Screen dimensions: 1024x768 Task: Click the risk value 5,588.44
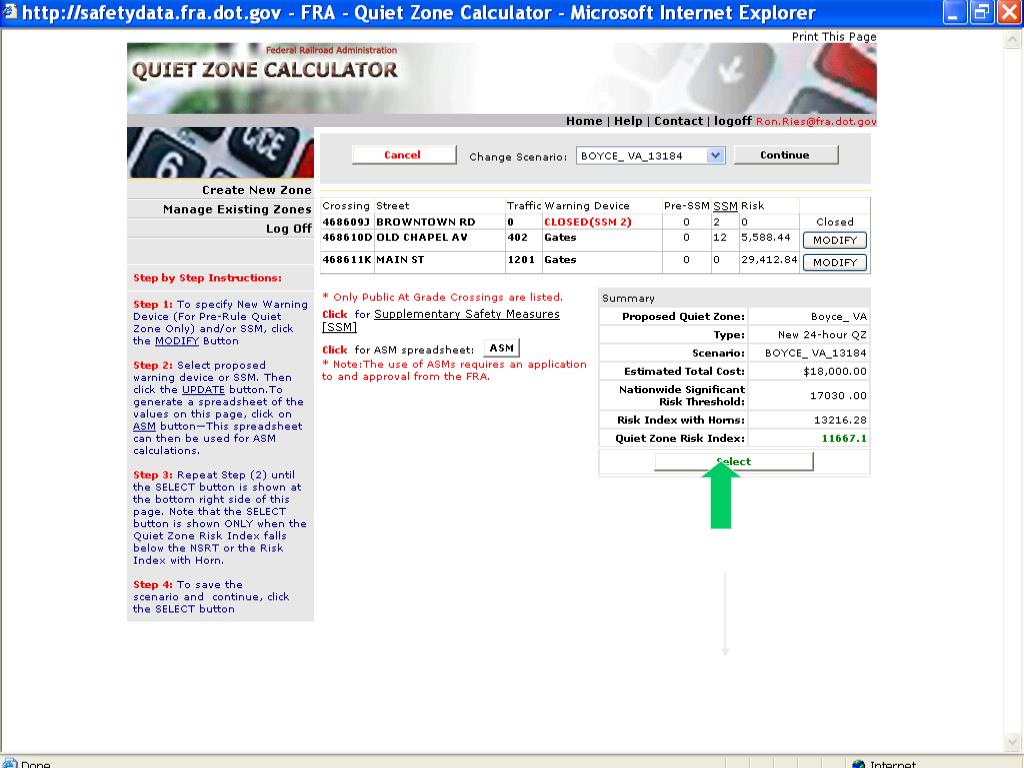coord(765,238)
